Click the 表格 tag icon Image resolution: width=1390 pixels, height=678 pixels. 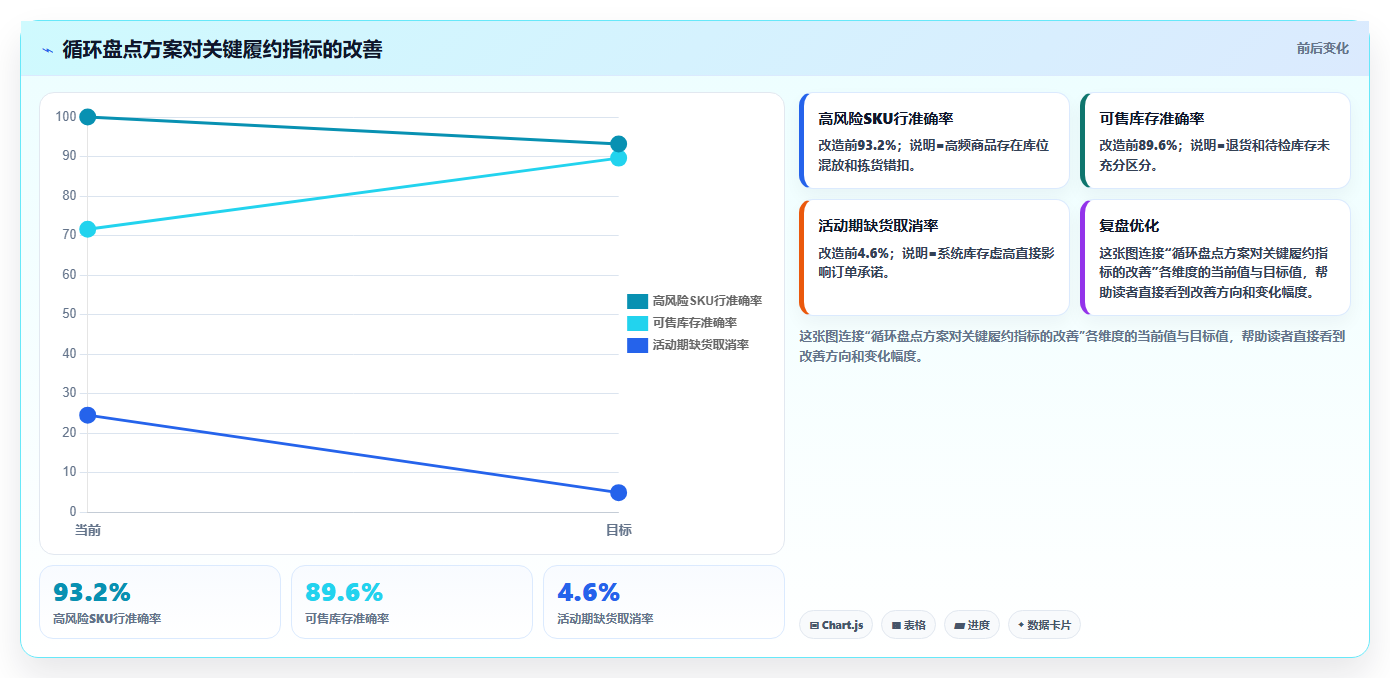(x=896, y=626)
